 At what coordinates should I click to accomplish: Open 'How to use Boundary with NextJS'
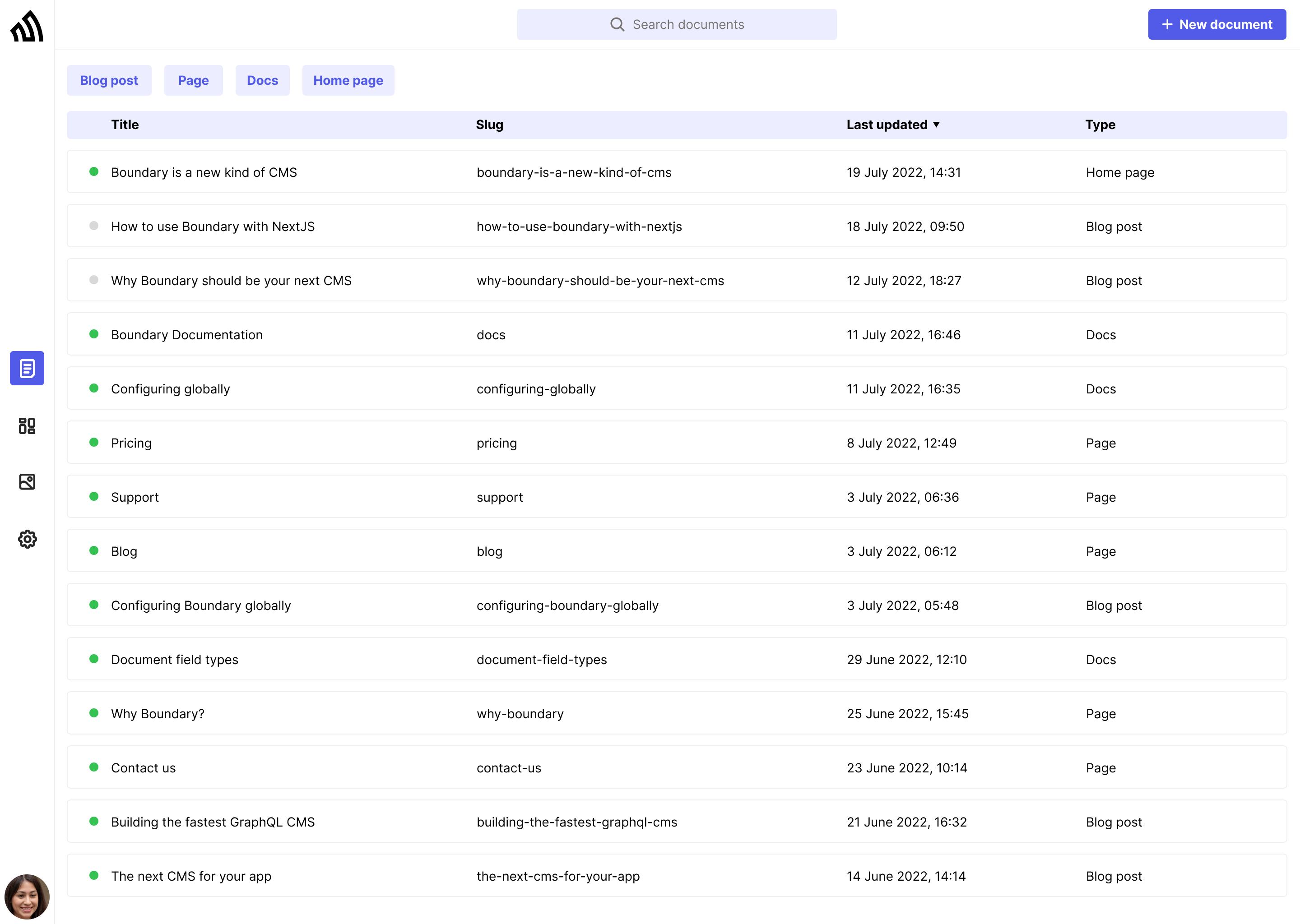213,226
